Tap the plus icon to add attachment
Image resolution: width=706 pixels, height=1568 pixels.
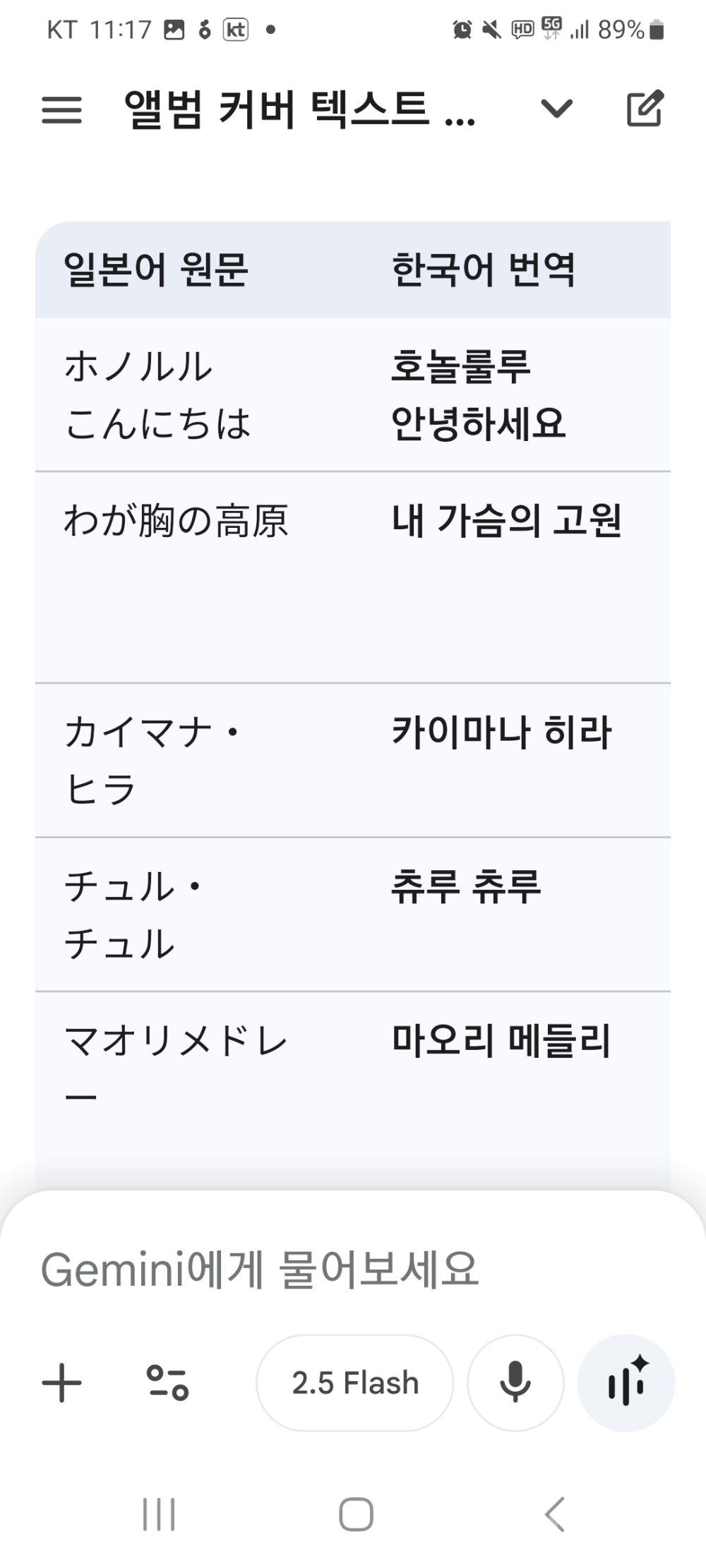tap(62, 1382)
